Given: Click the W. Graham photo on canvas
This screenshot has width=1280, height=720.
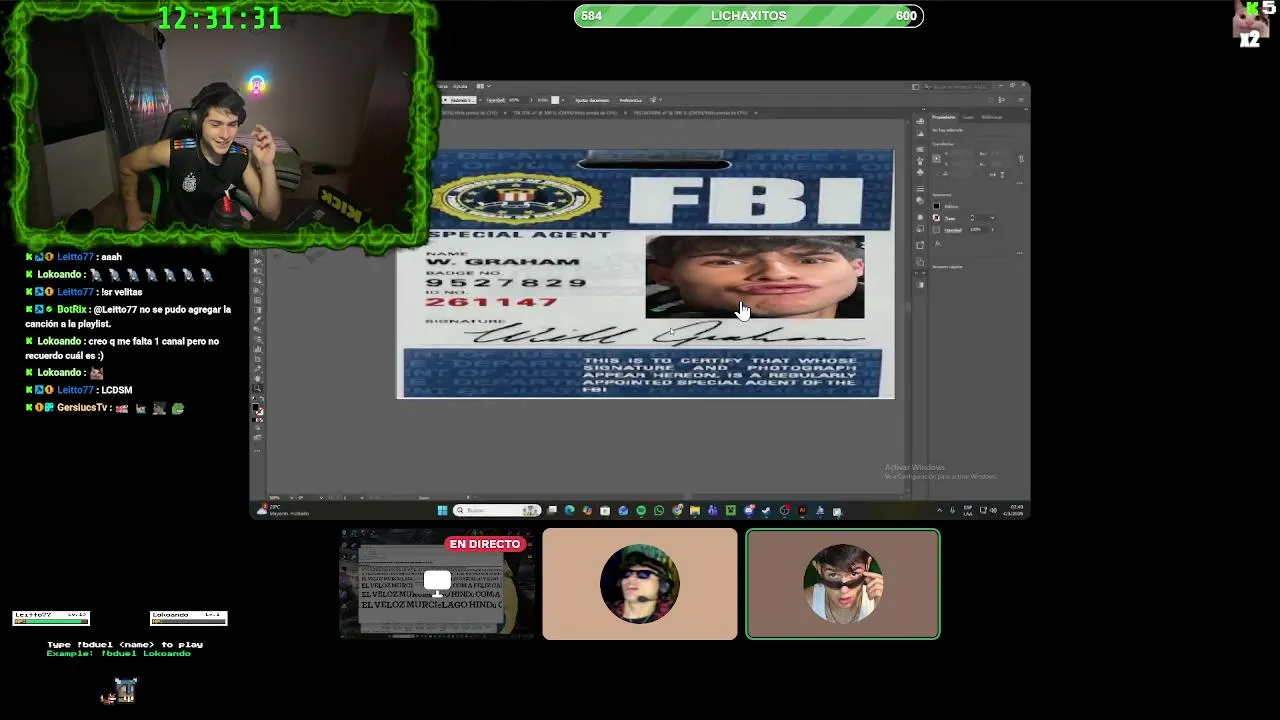Looking at the screenshot, I should [755, 277].
